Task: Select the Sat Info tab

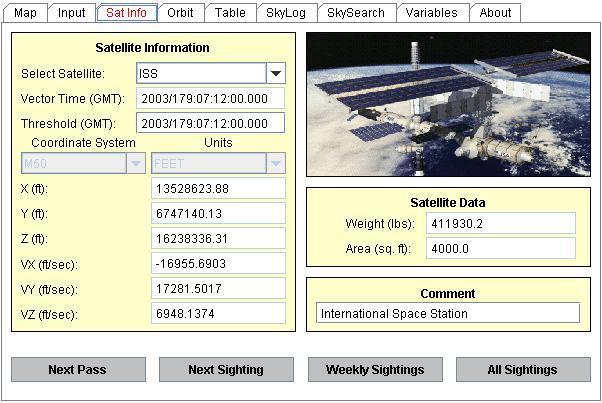Action: point(126,13)
